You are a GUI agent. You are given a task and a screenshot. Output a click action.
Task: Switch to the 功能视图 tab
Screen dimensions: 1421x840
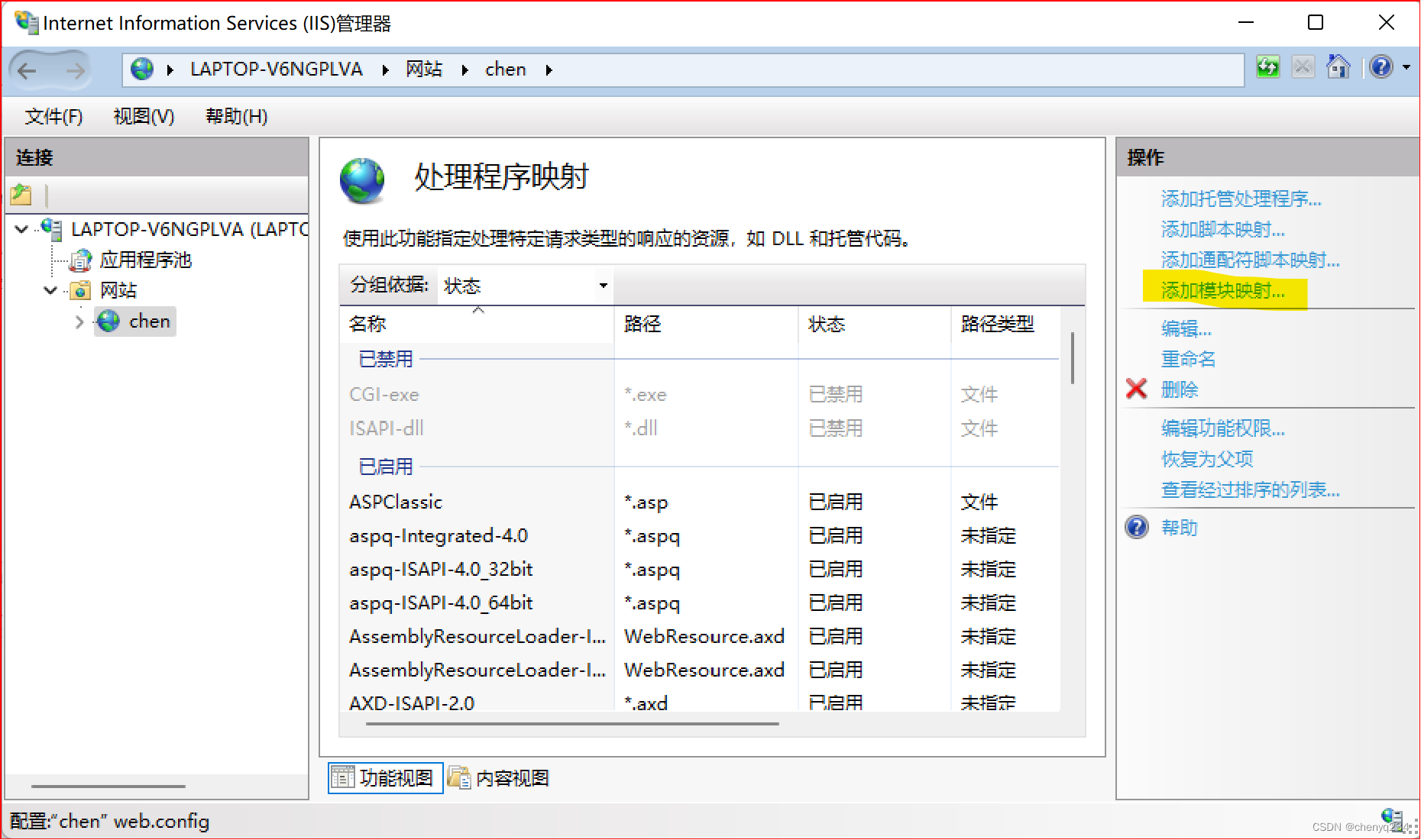[384, 777]
